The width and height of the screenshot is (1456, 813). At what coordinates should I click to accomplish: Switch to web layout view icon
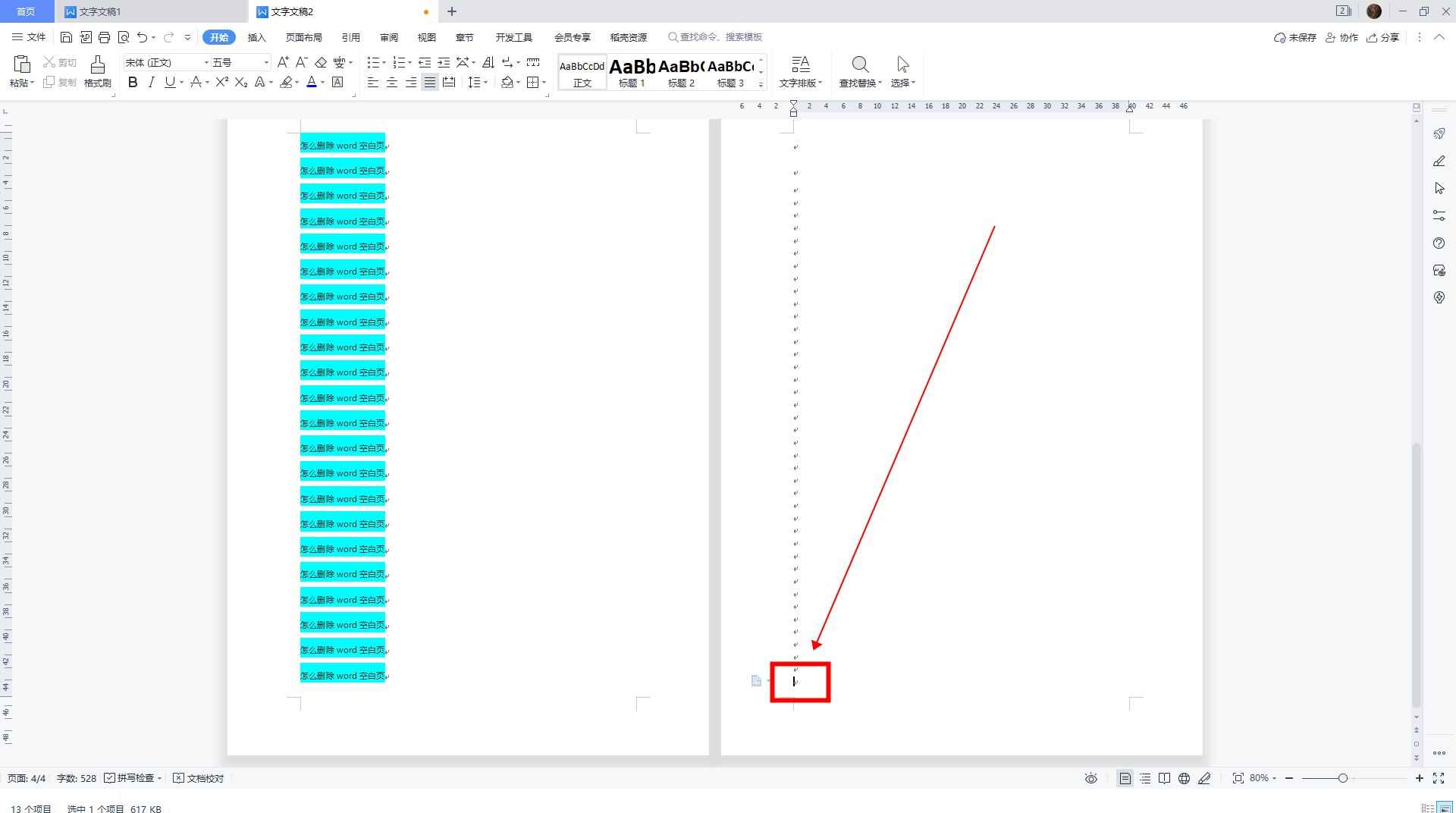point(1184,778)
